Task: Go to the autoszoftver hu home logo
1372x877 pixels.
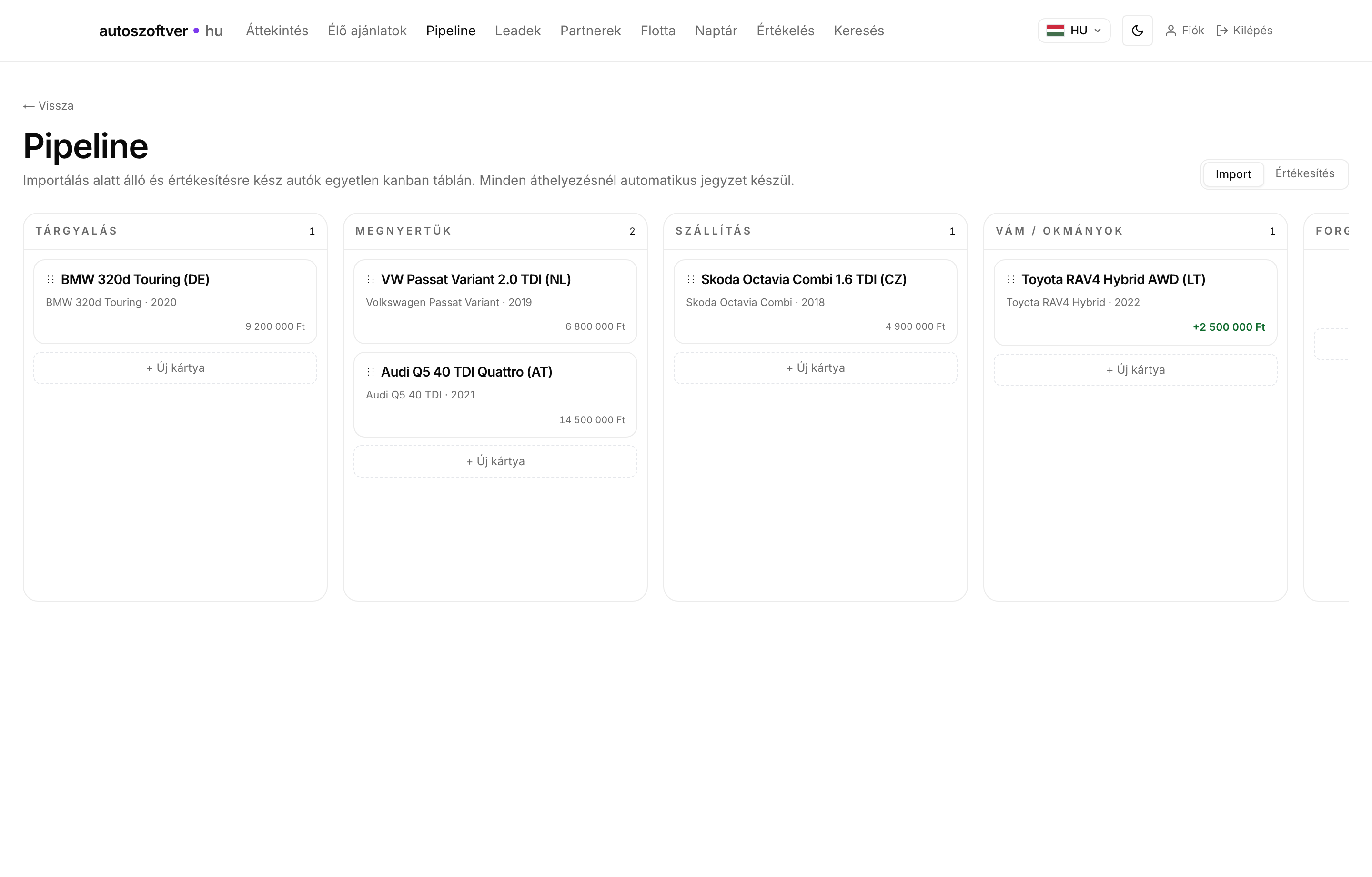Action: click(161, 31)
